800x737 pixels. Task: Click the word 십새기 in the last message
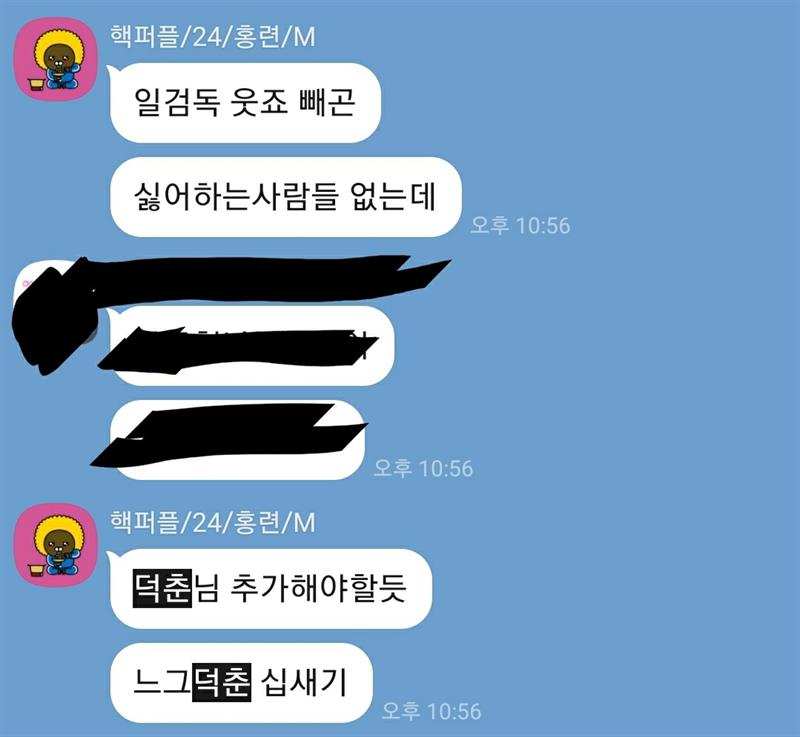coord(304,682)
